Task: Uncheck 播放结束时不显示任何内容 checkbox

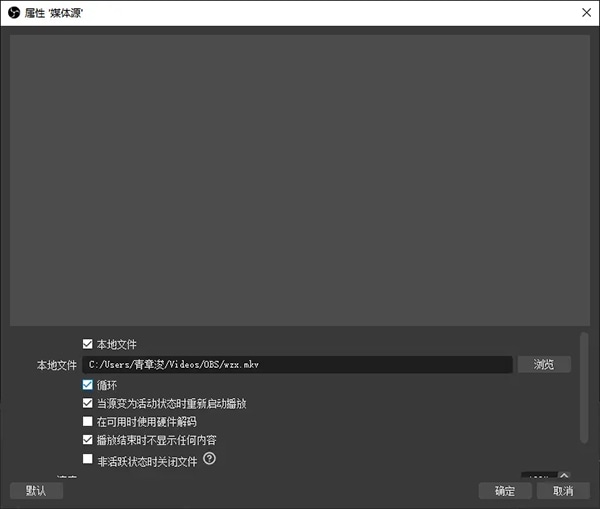Action: pos(88,440)
